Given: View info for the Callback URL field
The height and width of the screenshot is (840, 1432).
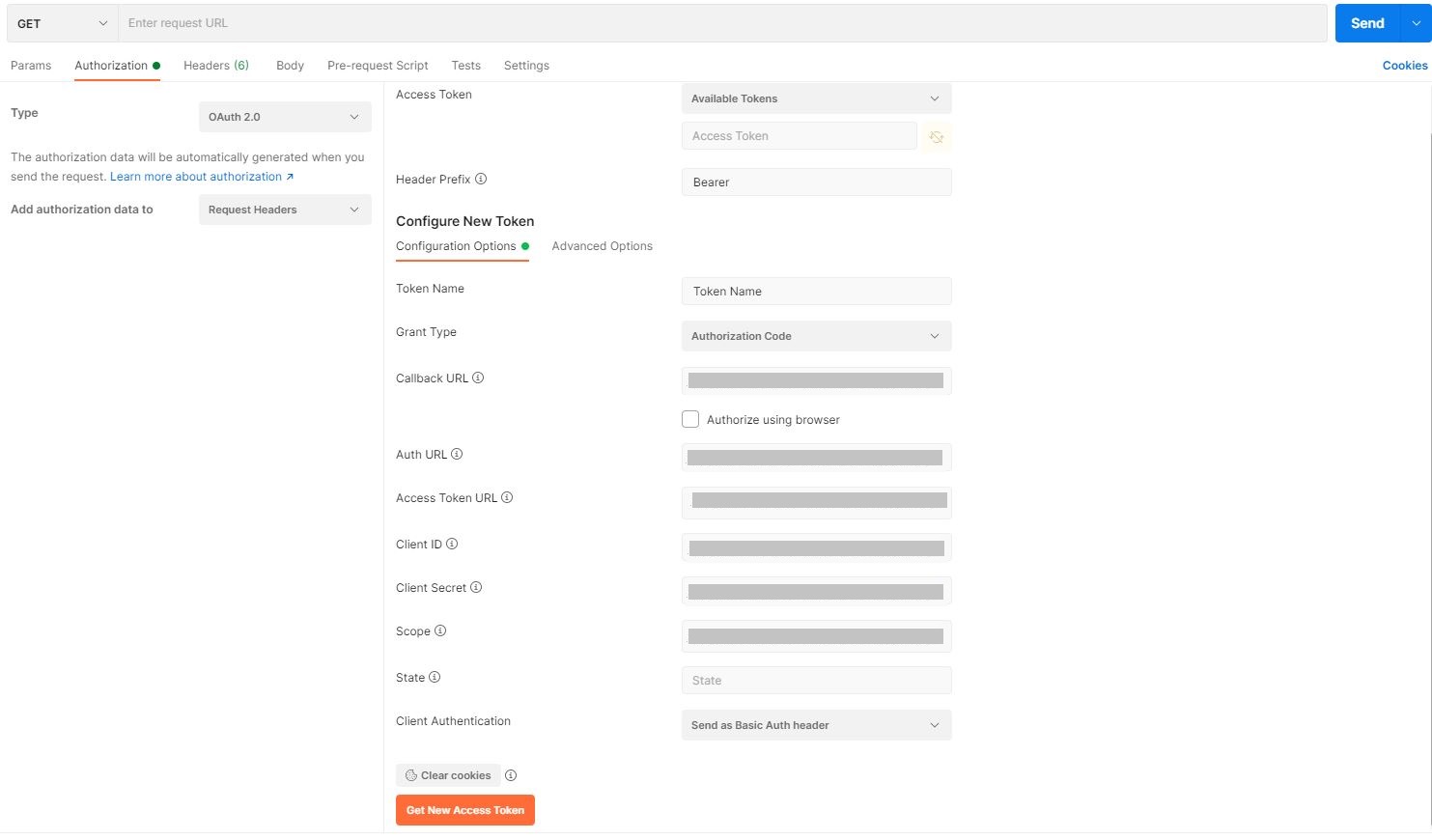Looking at the screenshot, I should [x=481, y=378].
